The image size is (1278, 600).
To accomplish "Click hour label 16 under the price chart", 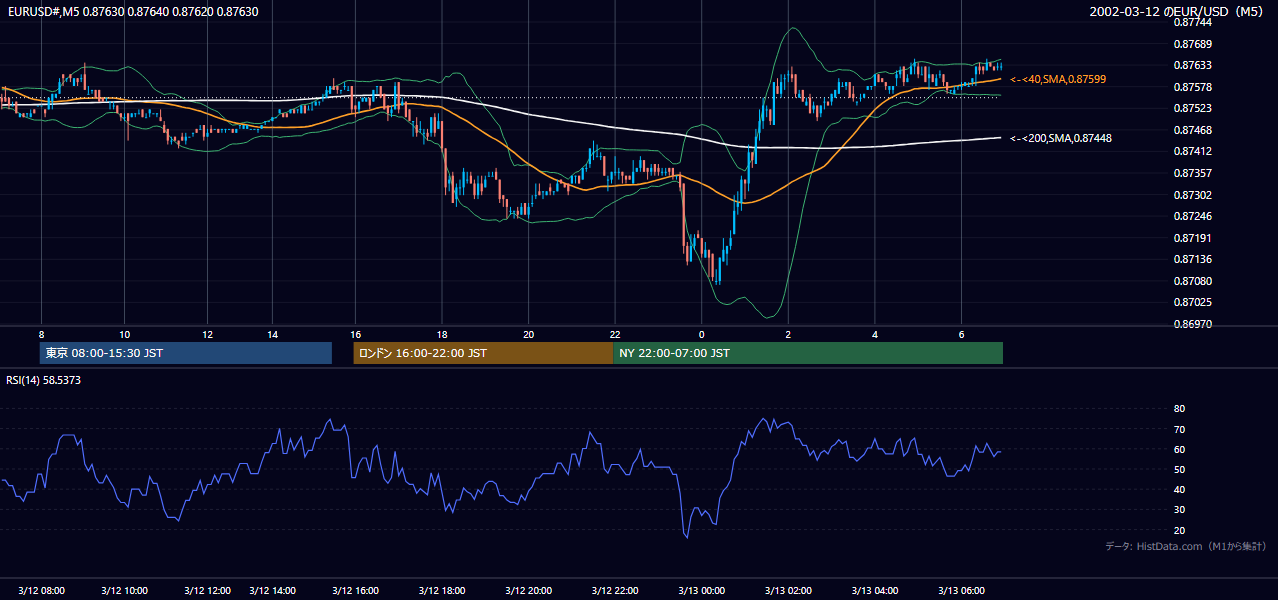I will point(355,334).
